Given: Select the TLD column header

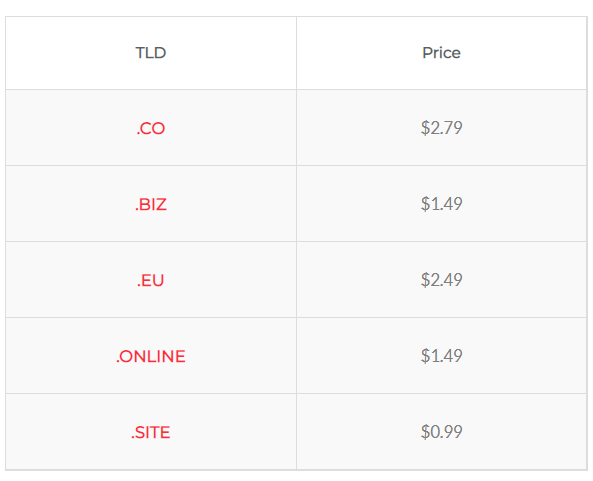Looking at the screenshot, I should click(151, 53).
